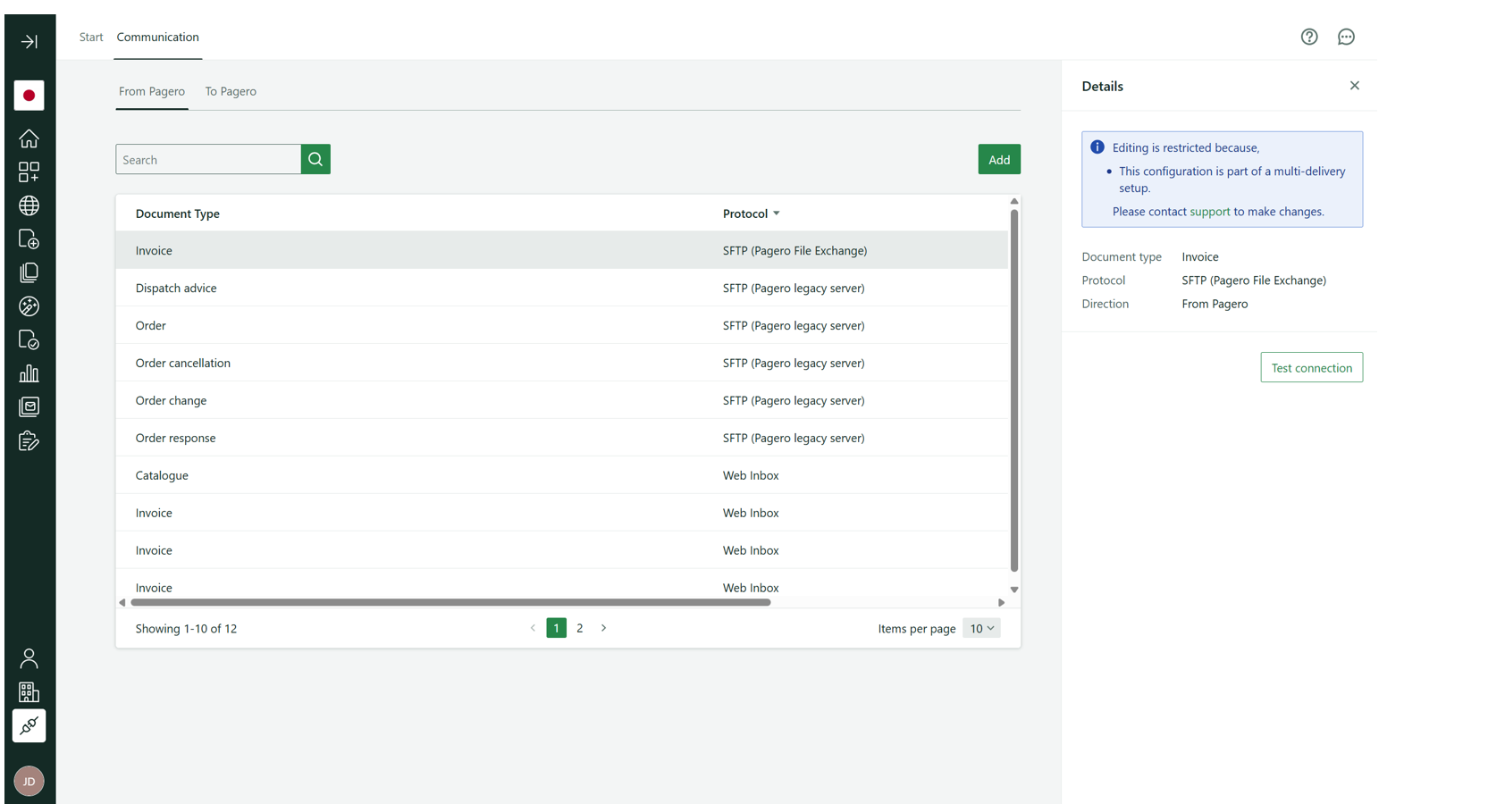Screen dimensions: 1488x812
Task: Open the bar chart reports icon
Action: [x=29, y=373]
